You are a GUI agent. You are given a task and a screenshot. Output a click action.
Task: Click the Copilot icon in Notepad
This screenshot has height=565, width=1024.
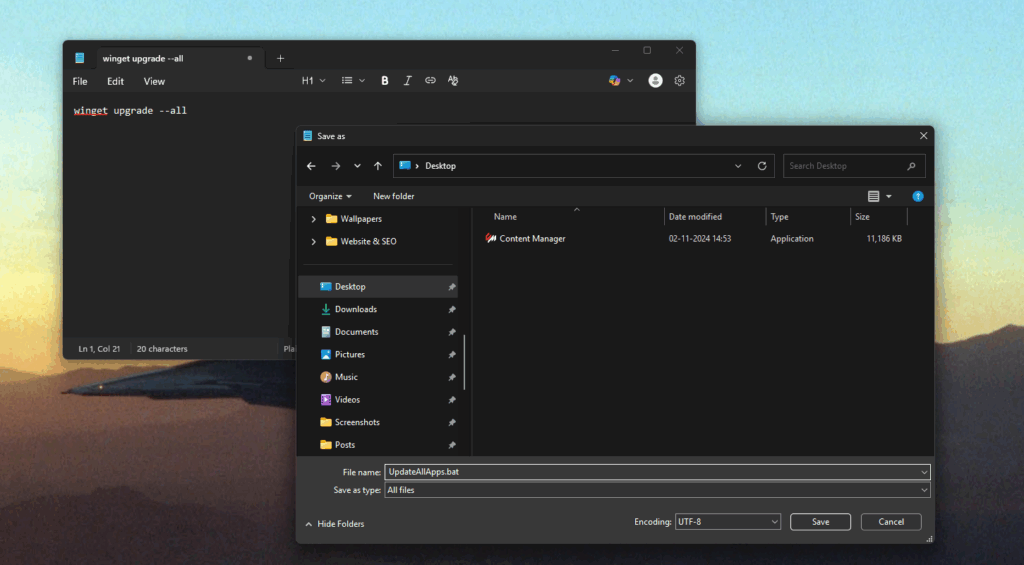[615, 81]
